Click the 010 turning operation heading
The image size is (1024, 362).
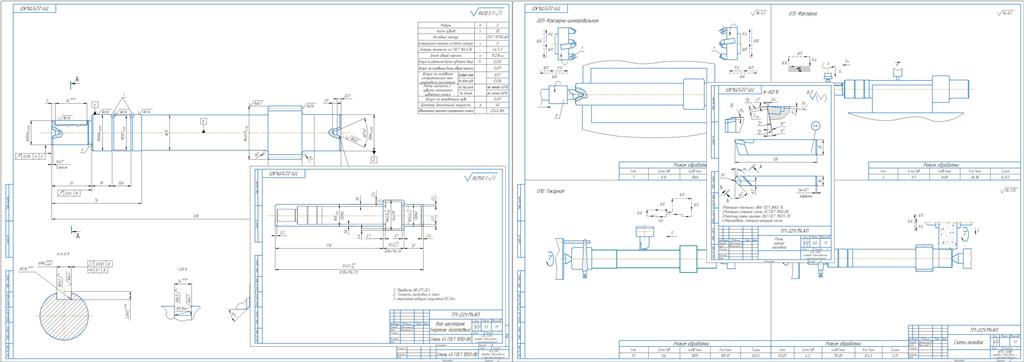[x=551, y=191]
